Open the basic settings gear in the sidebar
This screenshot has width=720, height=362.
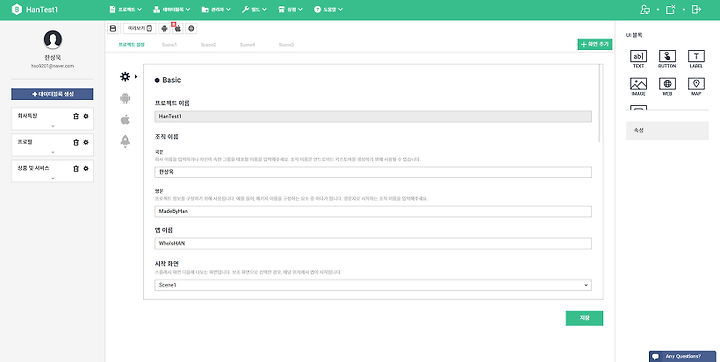[x=125, y=77]
